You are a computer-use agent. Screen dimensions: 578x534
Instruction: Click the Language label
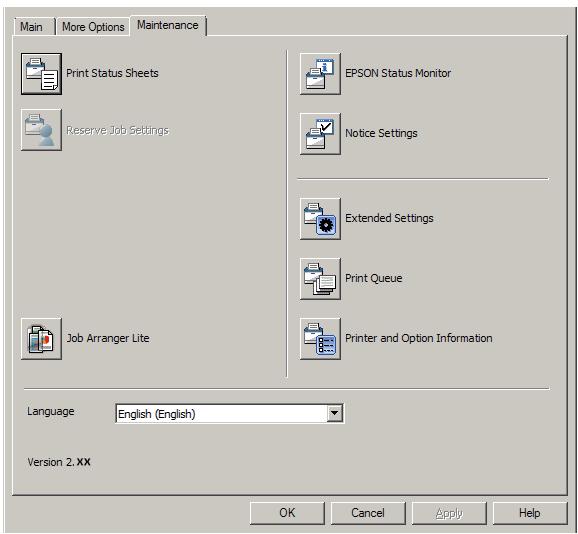[51, 411]
